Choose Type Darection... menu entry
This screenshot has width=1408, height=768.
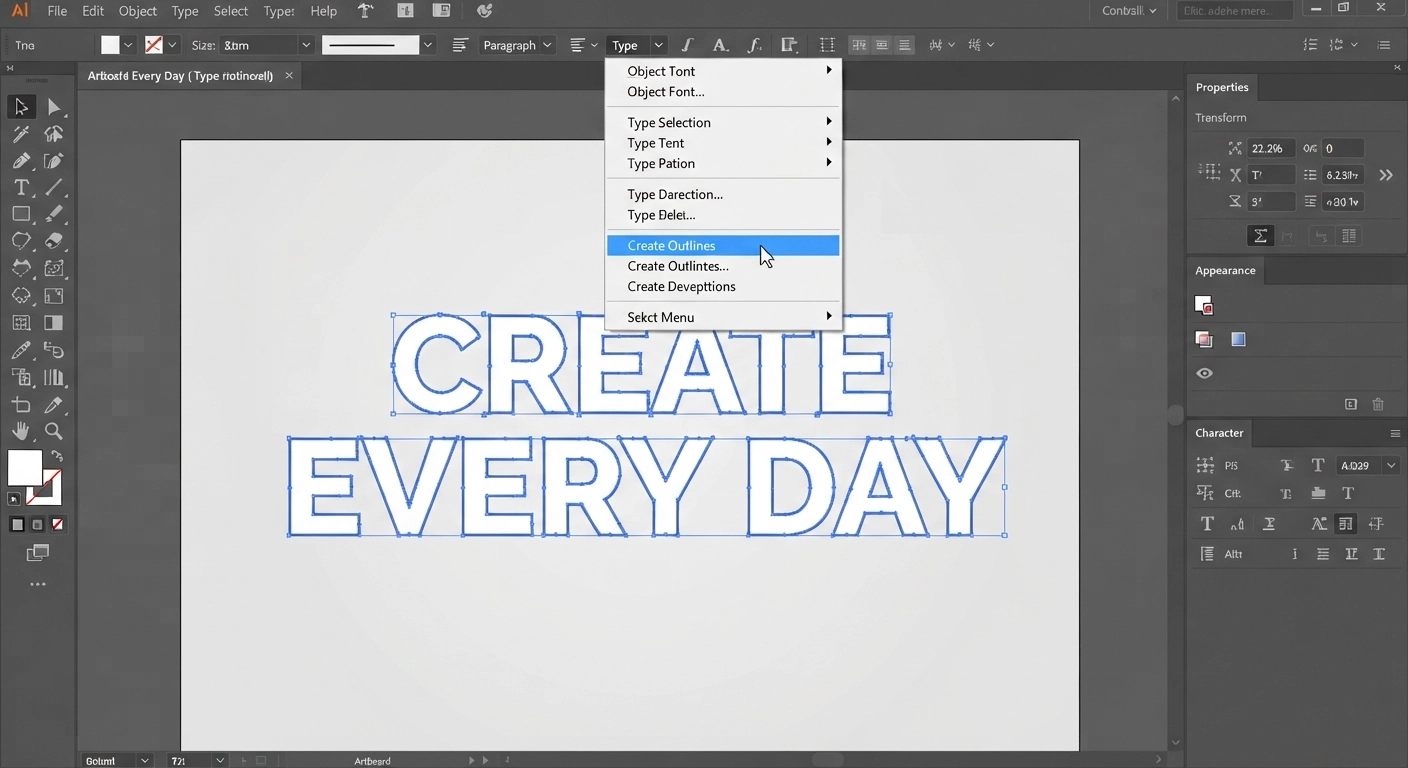click(724, 194)
